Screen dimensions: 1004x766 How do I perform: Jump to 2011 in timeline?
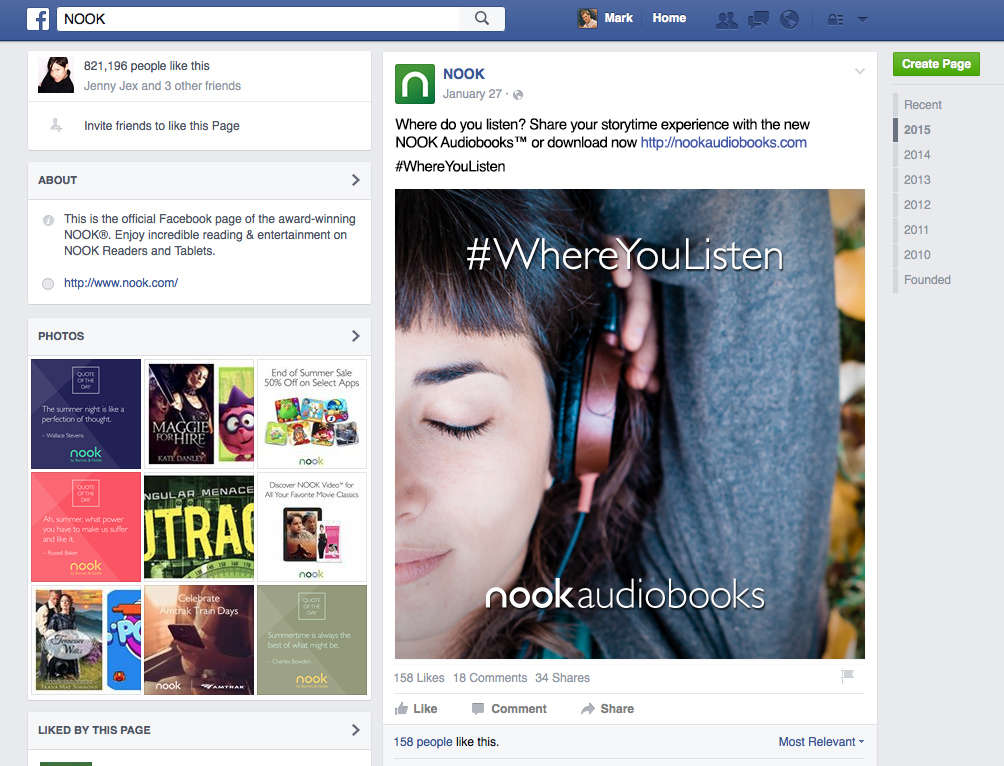click(916, 229)
